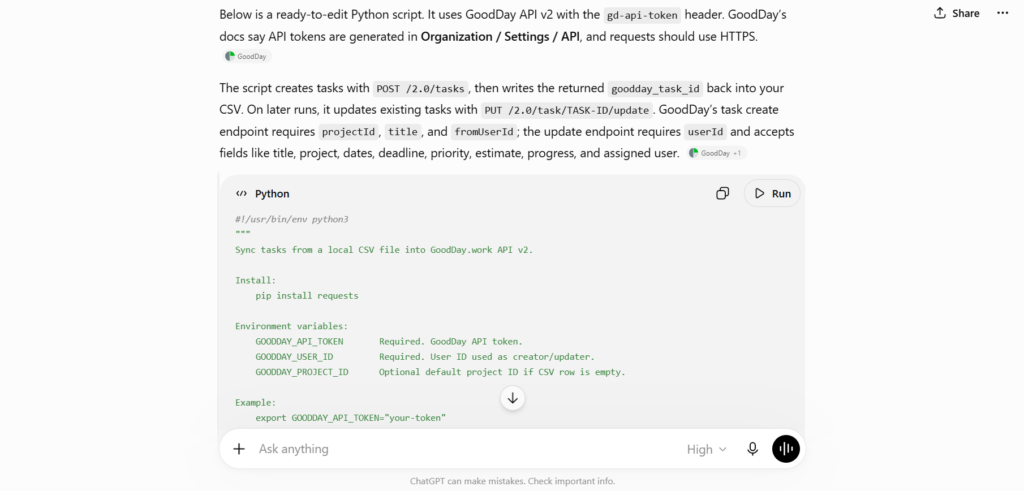Screen dimensions: 1024x491
Task: Click the projectId inline code
Action: pos(349,132)
